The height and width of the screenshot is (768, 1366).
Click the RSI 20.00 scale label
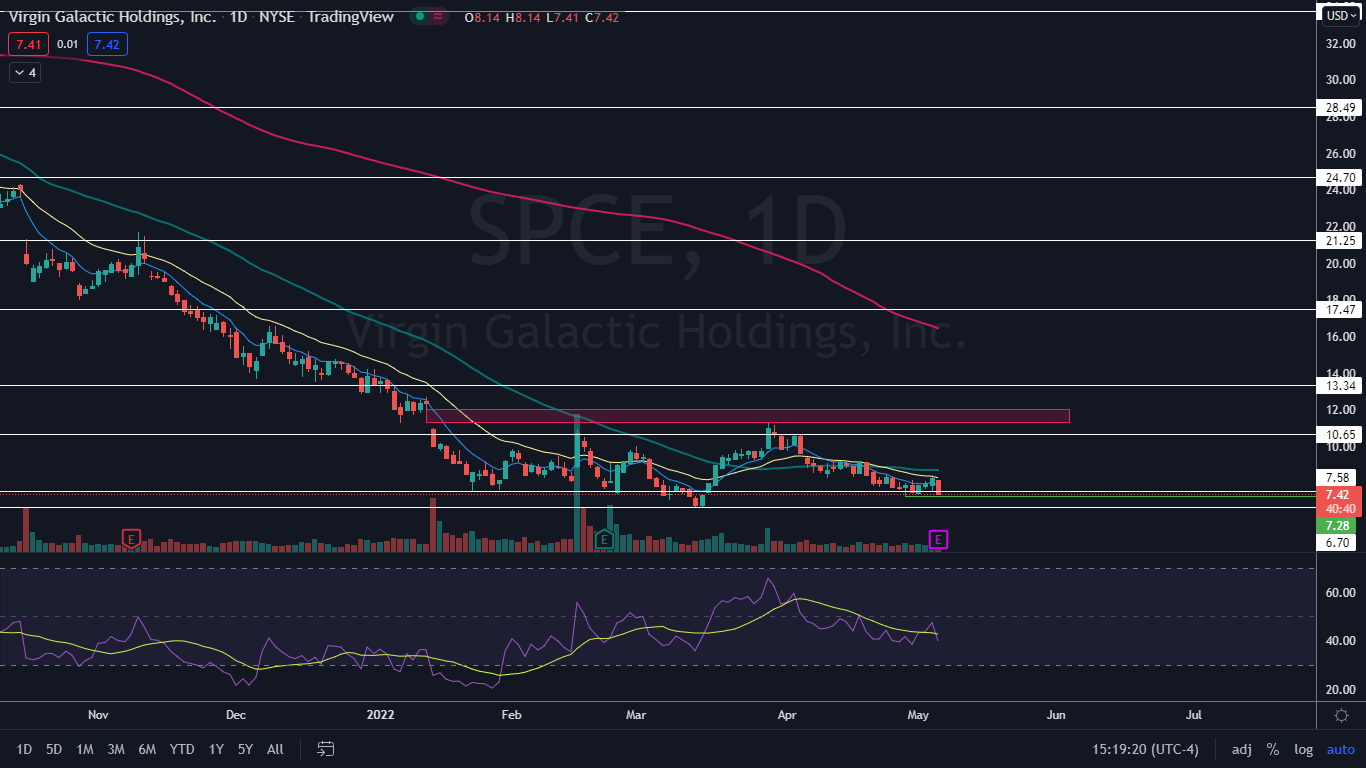(x=1340, y=690)
